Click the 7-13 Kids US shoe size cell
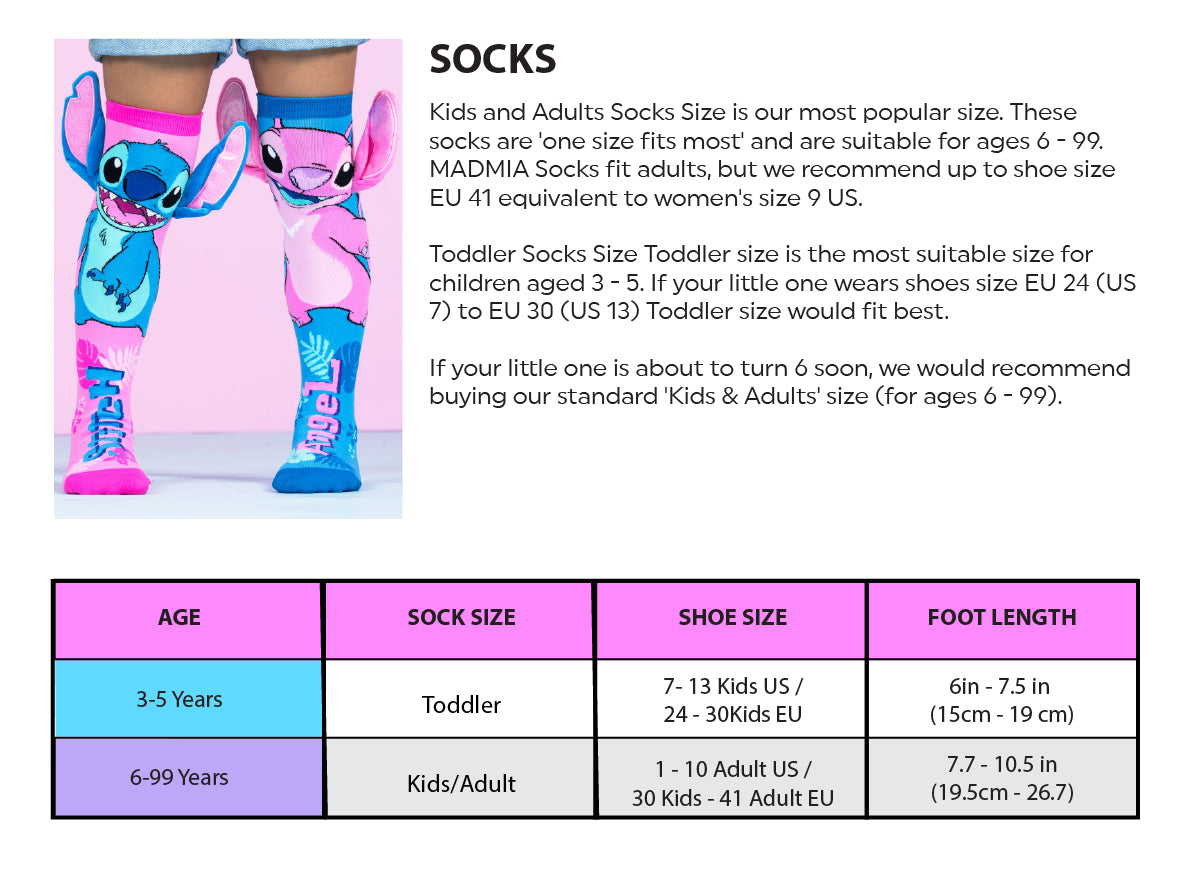This screenshot has height=870, width=1190. 732,700
